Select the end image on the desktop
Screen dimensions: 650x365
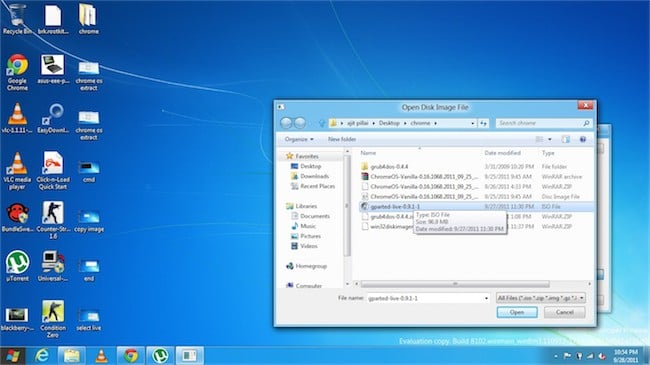click(89, 270)
